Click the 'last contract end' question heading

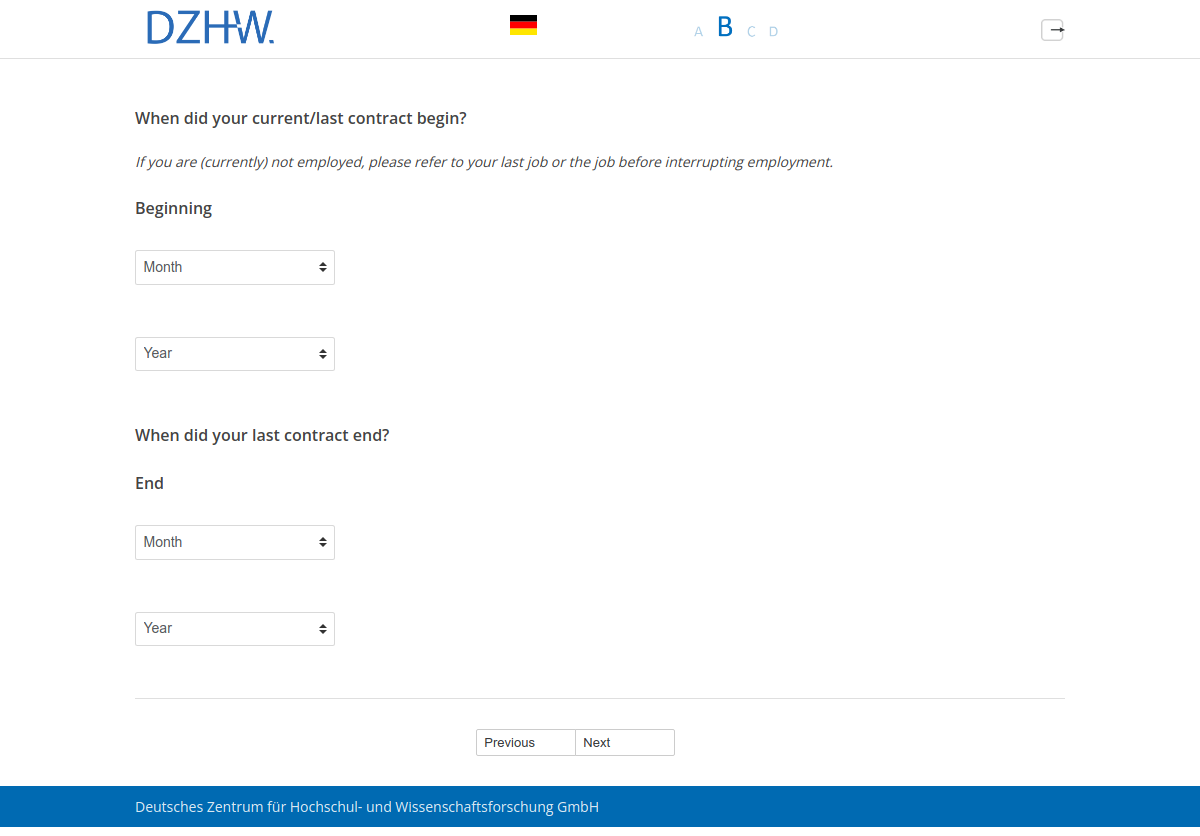click(262, 435)
